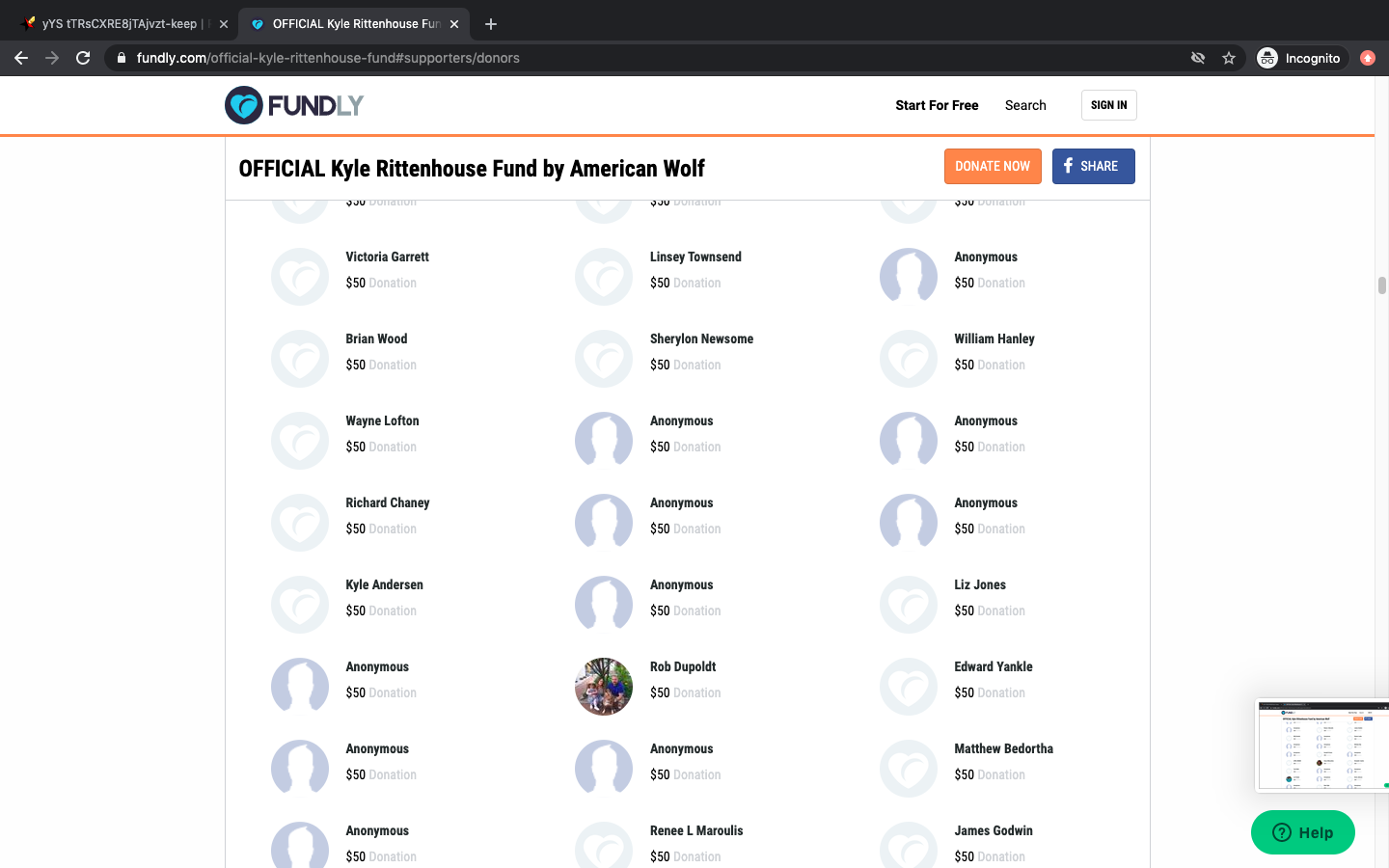The image size is (1389, 868).
Task: Select donor name Edward Yankle
Action: [x=994, y=666]
